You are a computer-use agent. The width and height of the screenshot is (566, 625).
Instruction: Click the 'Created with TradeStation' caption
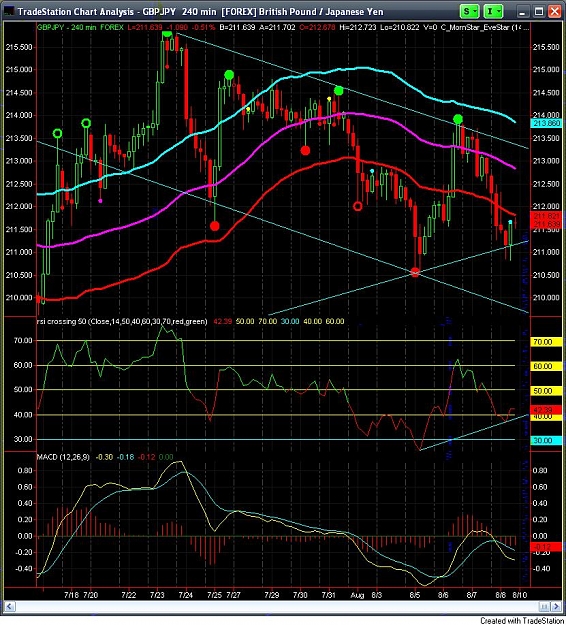coord(521,620)
